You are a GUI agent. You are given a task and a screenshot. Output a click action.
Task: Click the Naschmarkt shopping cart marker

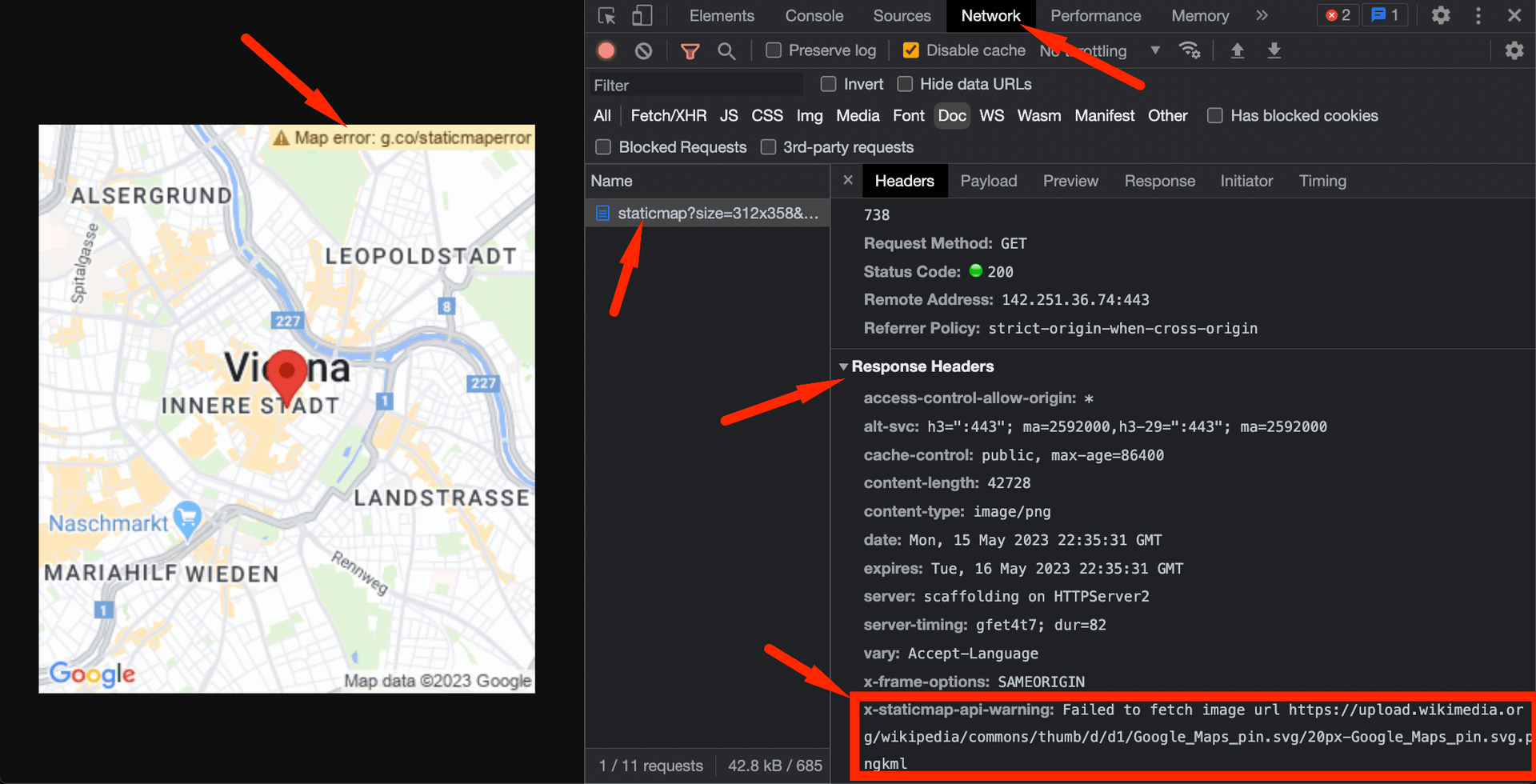pos(187,519)
